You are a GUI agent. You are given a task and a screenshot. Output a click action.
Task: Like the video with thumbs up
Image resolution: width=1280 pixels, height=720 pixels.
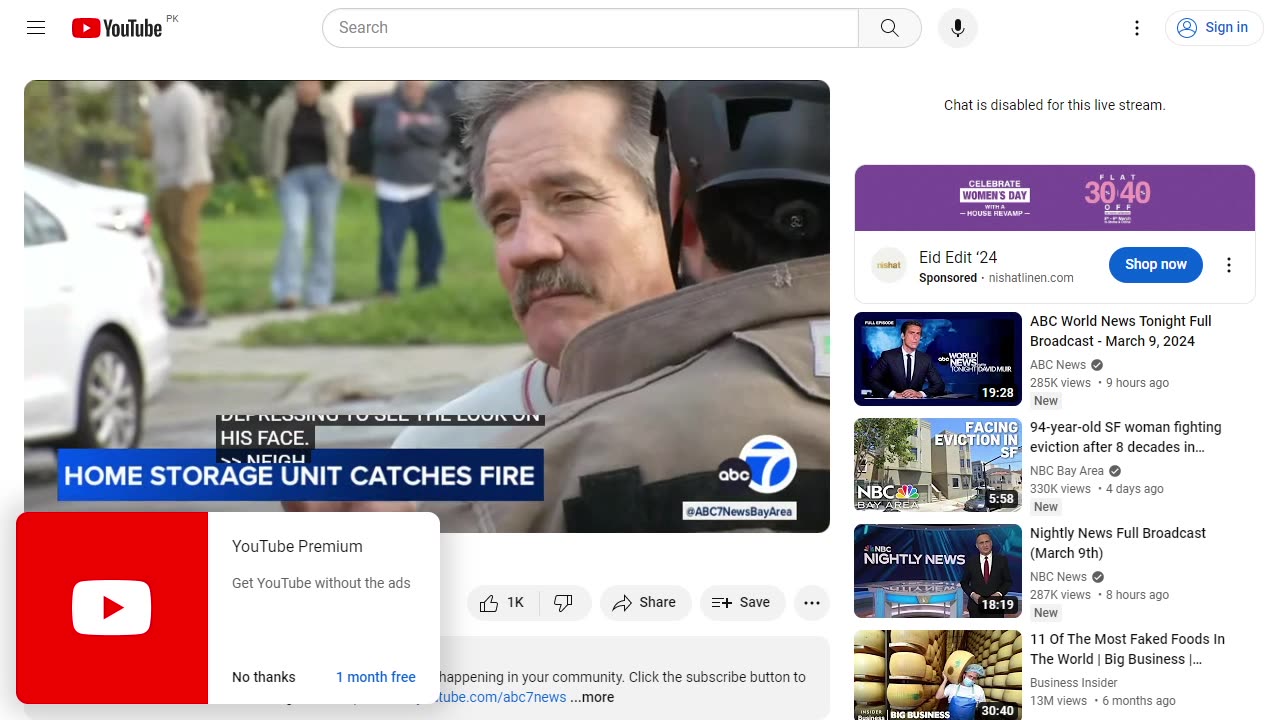click(x=502, y=603)
